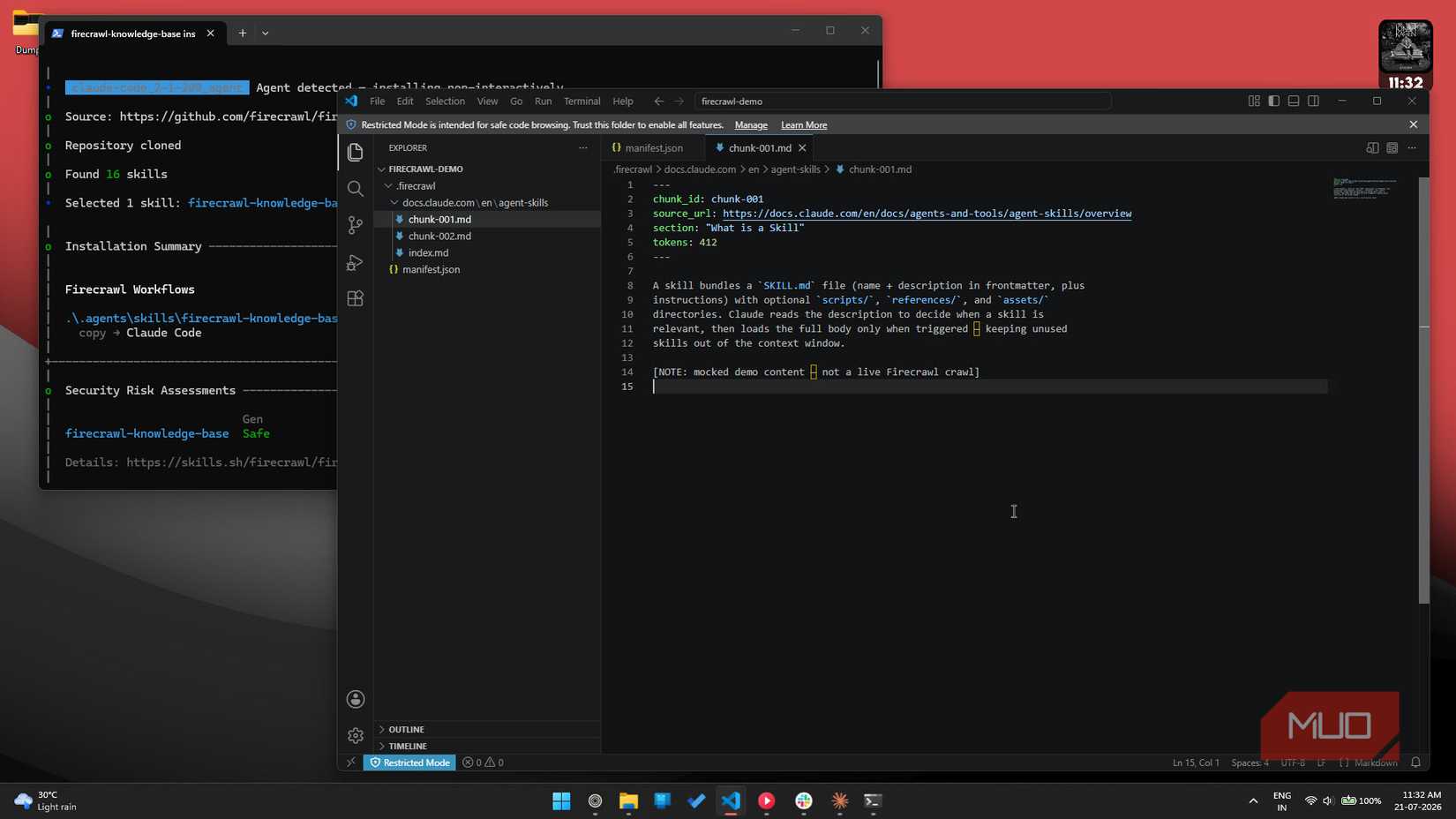Open the Run menu
Viewport: 1456px width, 819px height.
[x=544, y=101]
